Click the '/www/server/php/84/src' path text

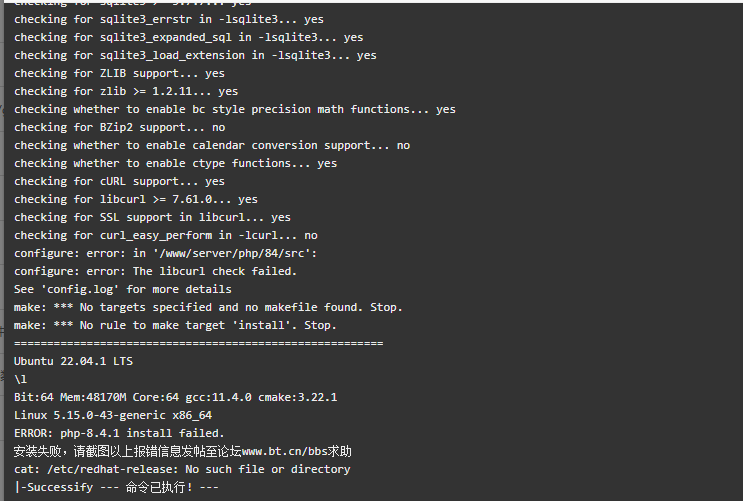tap(232, 253)
